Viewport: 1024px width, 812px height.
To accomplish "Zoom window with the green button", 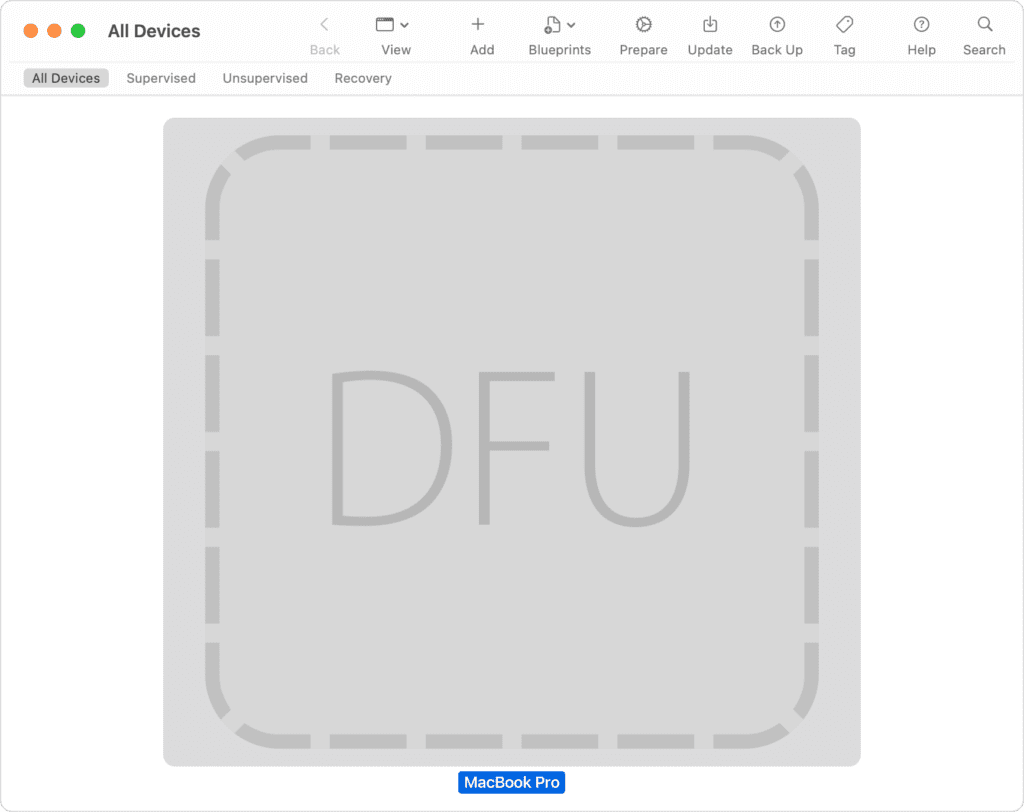I will coord(78,31).
